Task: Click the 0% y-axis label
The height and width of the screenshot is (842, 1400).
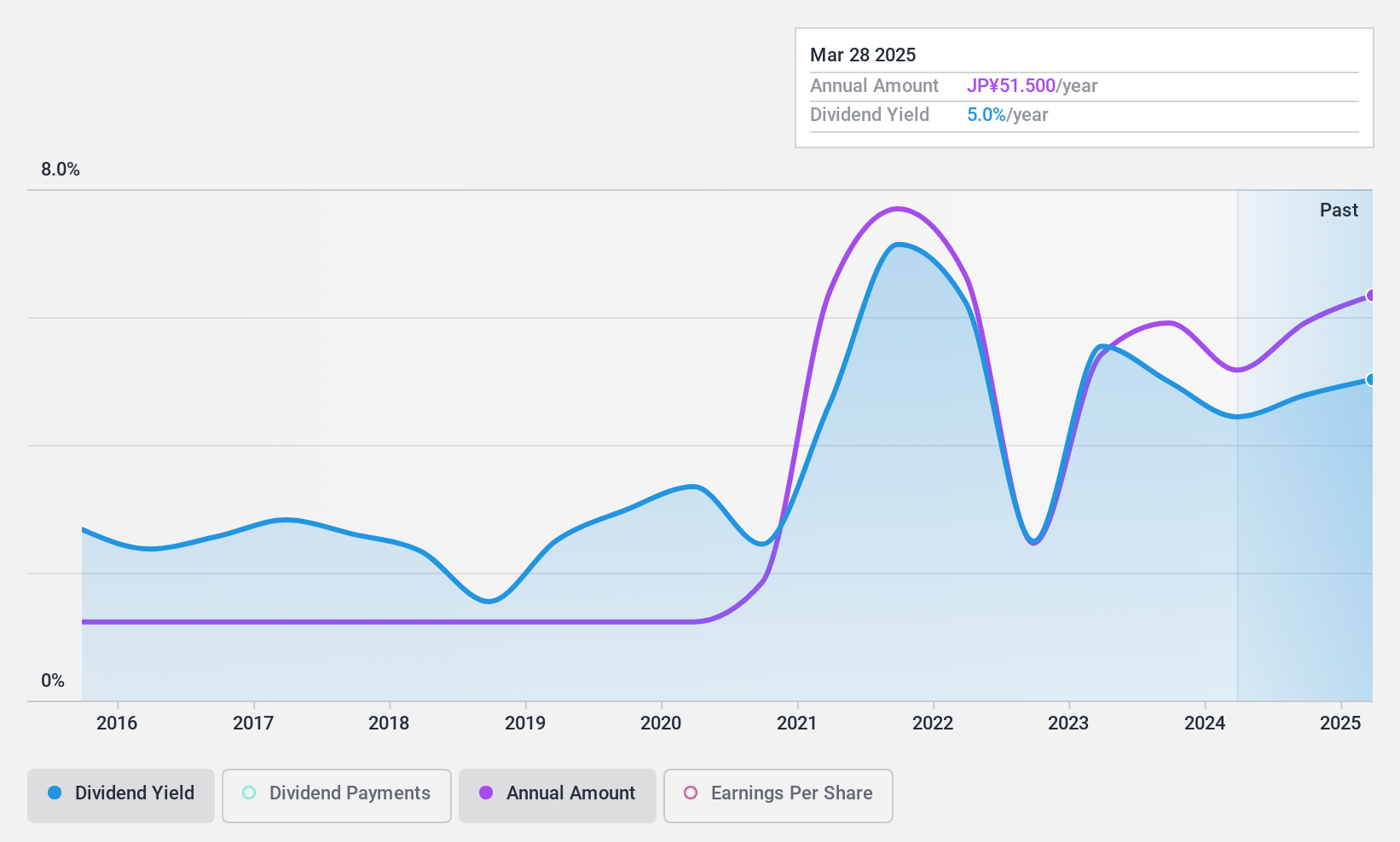Action: 53,681
